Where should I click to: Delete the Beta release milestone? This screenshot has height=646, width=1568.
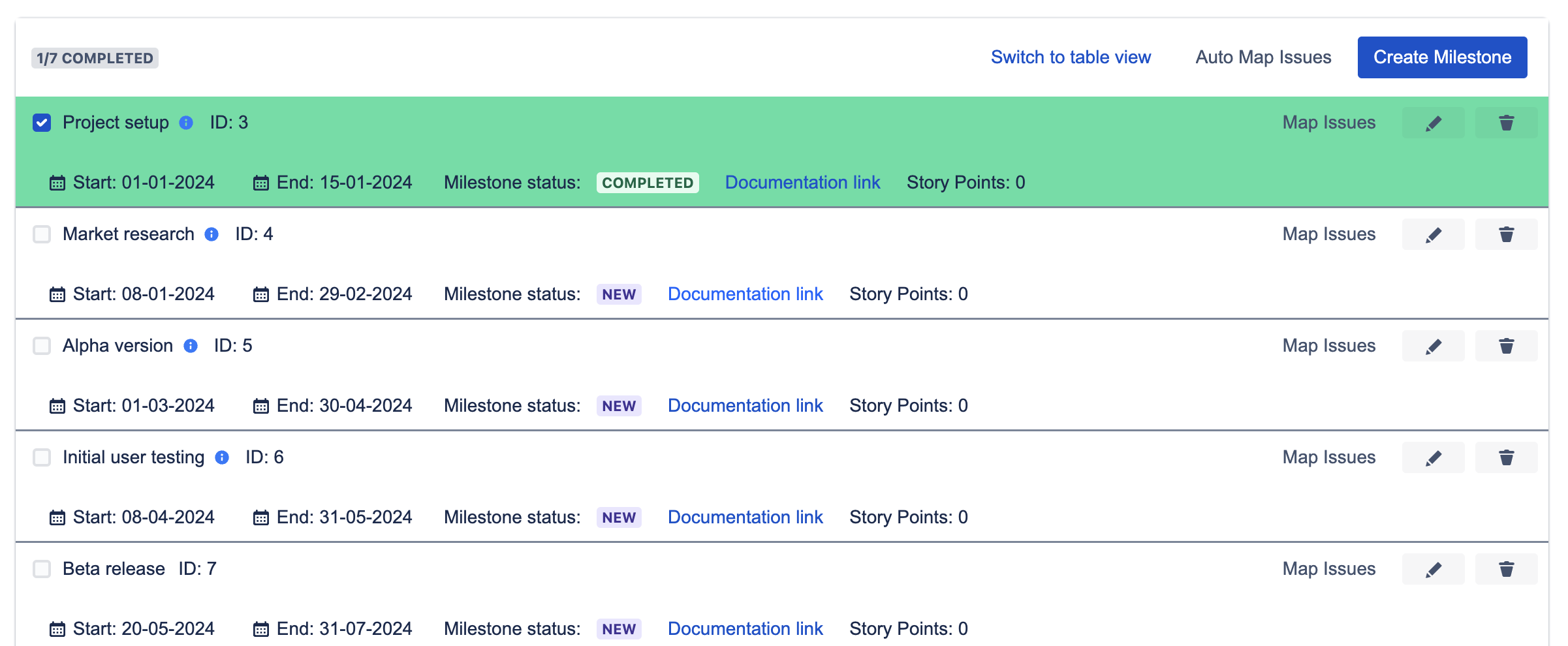tap(1505, 568)
